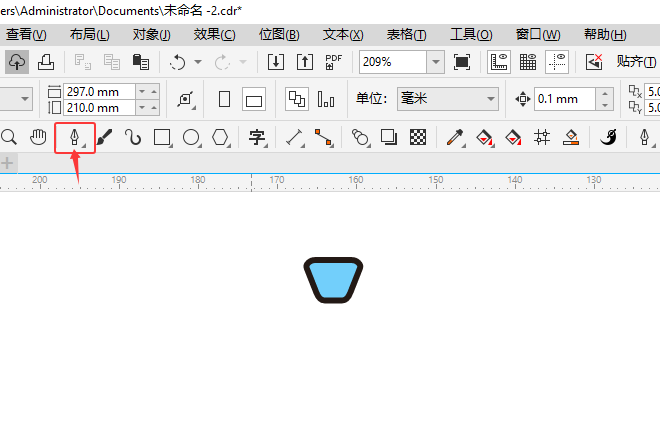Viewport: 660px width, 430px height.
Task: Click the publish to cloud icon
Action: 17,62
